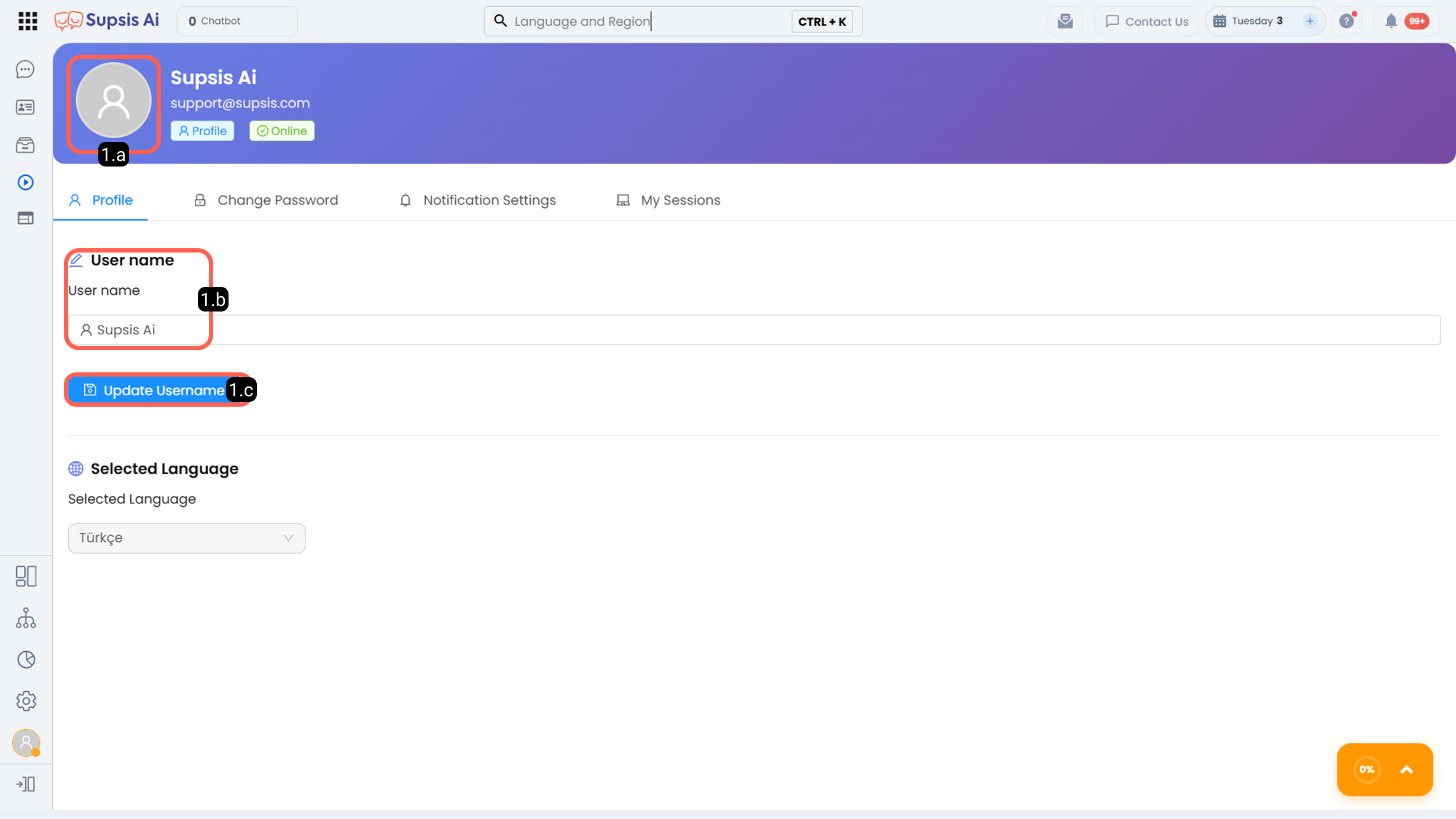The image size is (1456, 819).
Task: Open the apps grid menu icon
Action: click(x=28, y=21)
